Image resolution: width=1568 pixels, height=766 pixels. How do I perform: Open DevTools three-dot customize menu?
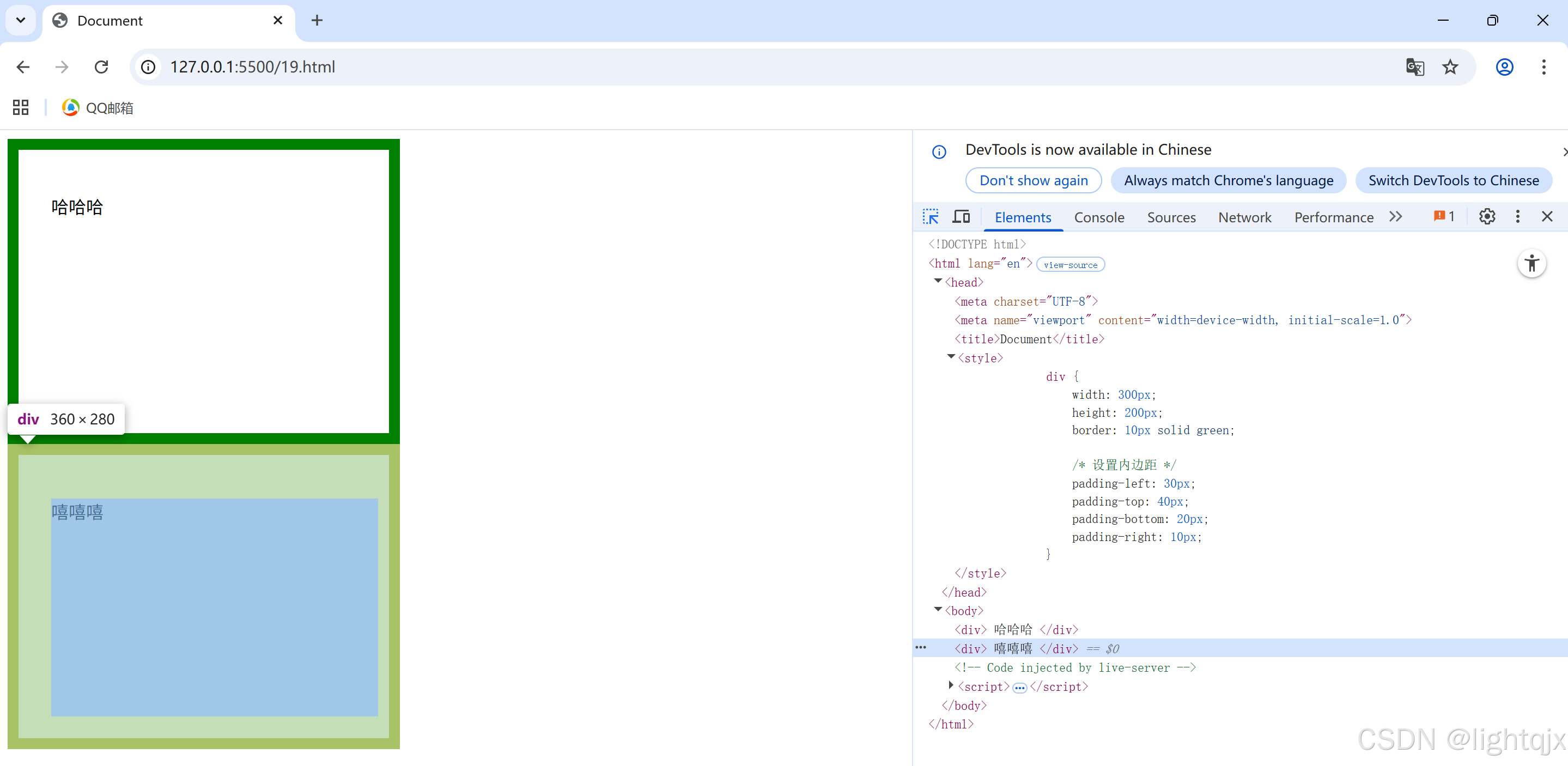coord(1517,217)
